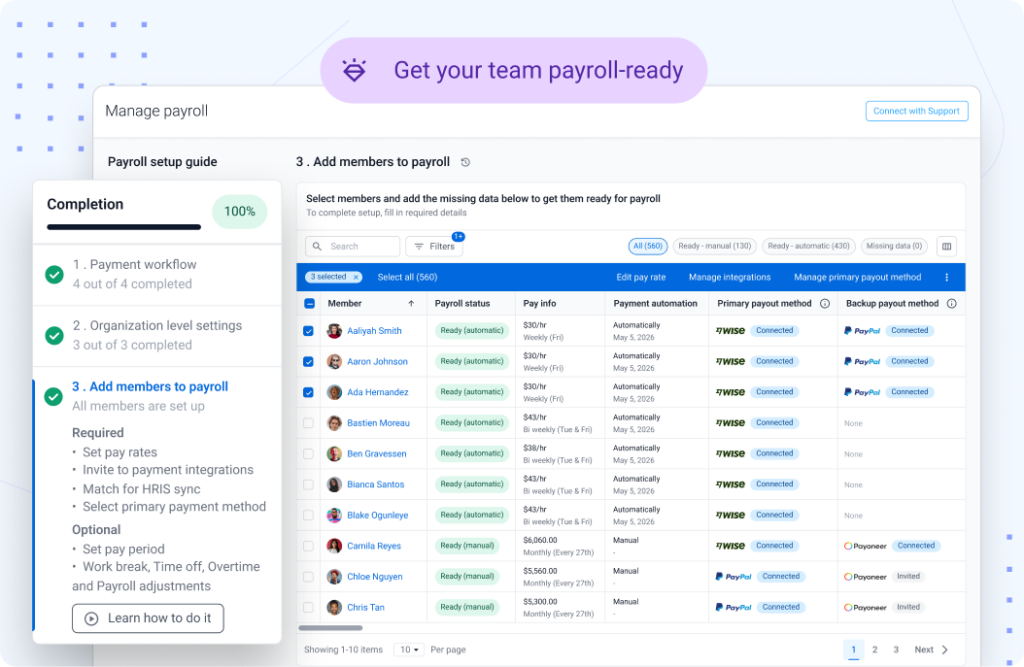This screenshot has height=667, width=1024.
Task: Click the Payoneer logo in Chris Tan's row
Action: 865,607
